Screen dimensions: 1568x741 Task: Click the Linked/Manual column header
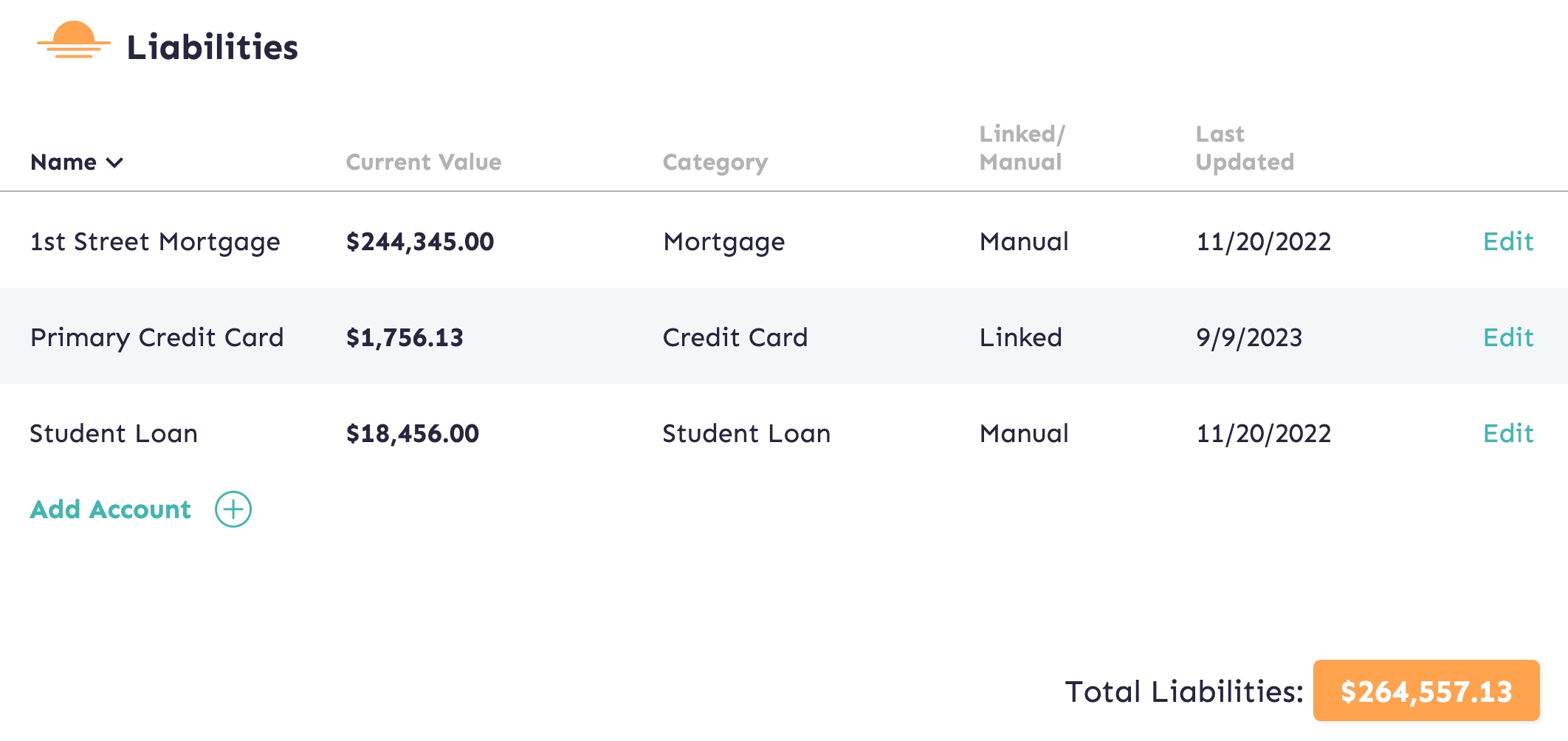1022,148
